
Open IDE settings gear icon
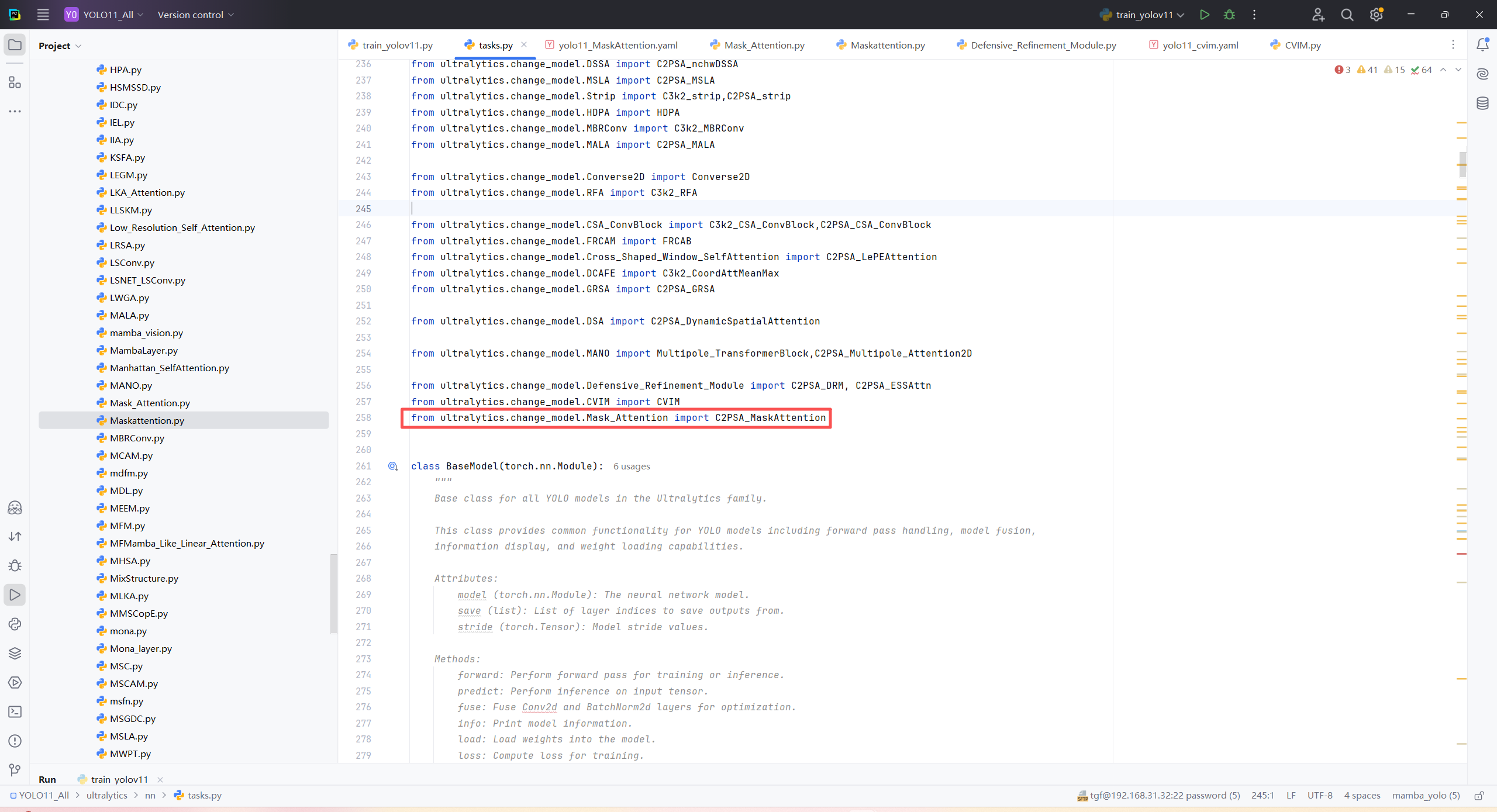click(x=1376, y=15)
